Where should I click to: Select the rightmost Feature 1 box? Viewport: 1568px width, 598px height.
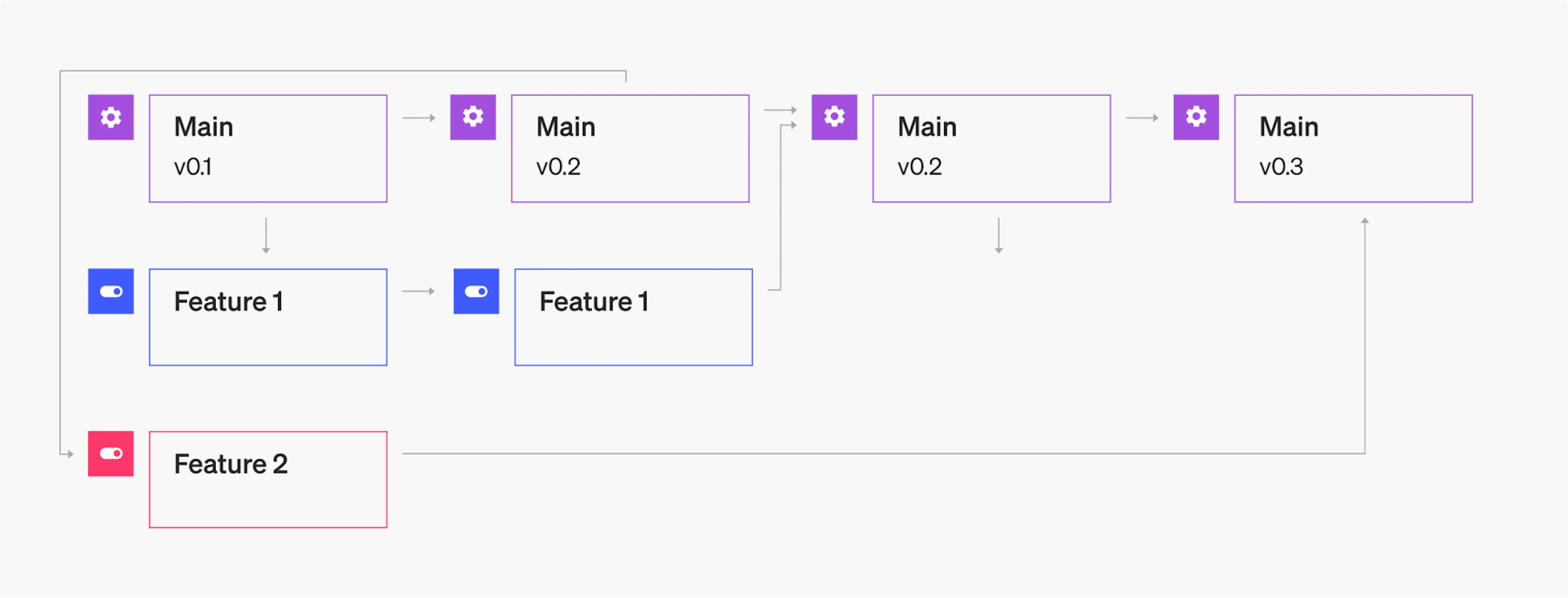[x=634, y=317]
